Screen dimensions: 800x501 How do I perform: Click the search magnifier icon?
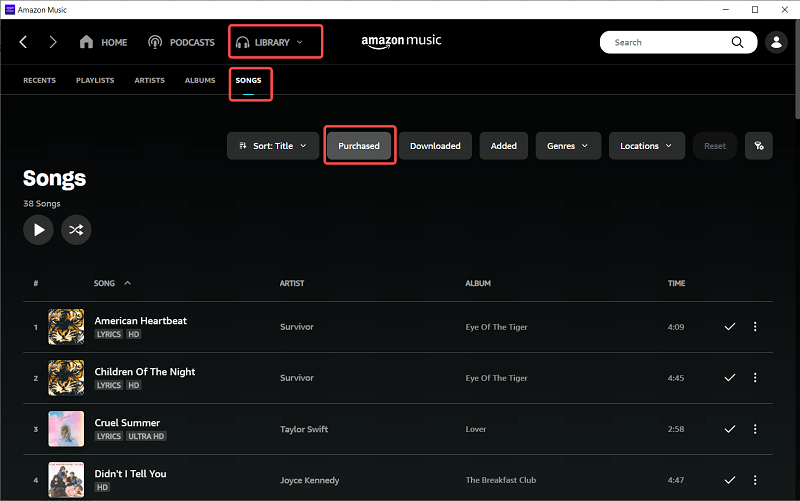(738, 42)
